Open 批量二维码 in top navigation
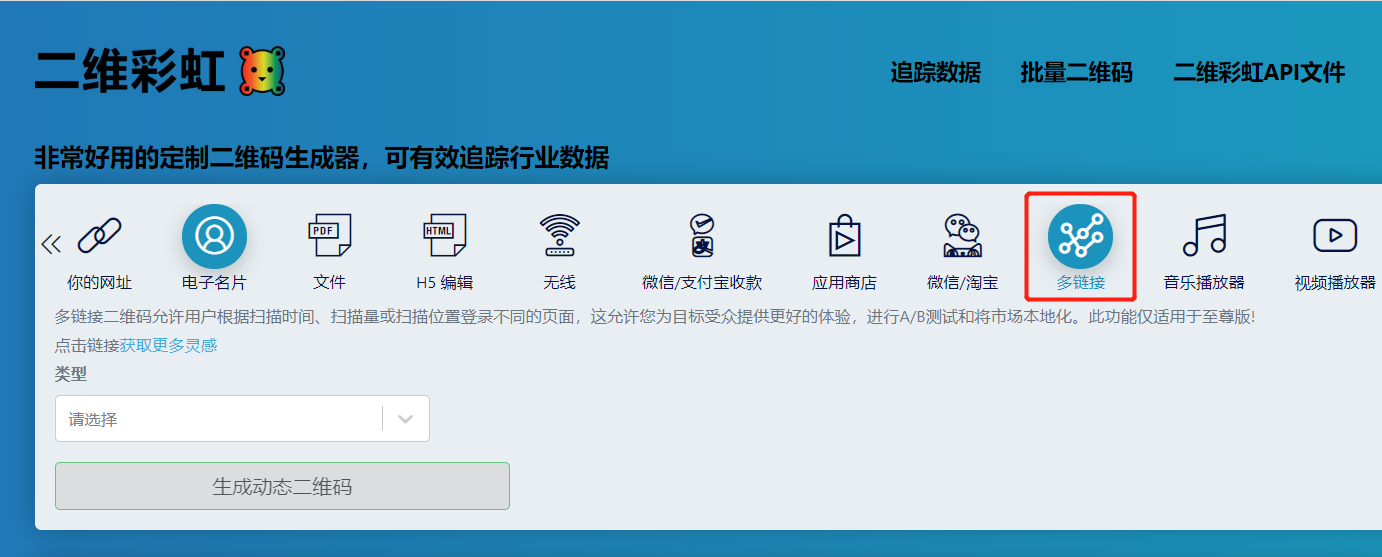 point(1076,72)
